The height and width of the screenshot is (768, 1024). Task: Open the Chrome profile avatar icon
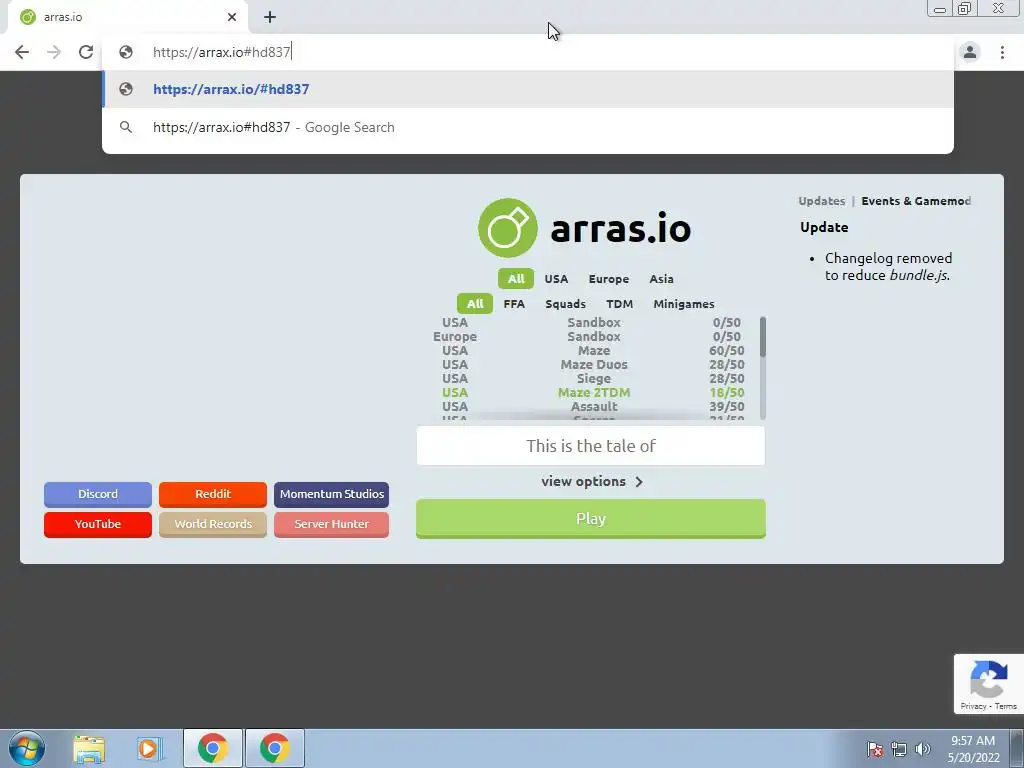970,52
